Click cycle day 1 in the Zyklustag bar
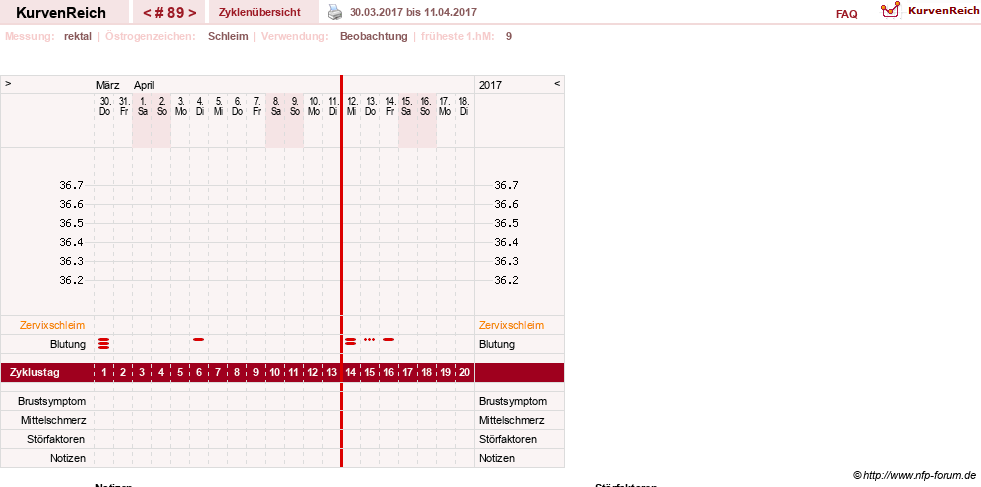This screenshot has height=487, width=981. coord(104,372)
